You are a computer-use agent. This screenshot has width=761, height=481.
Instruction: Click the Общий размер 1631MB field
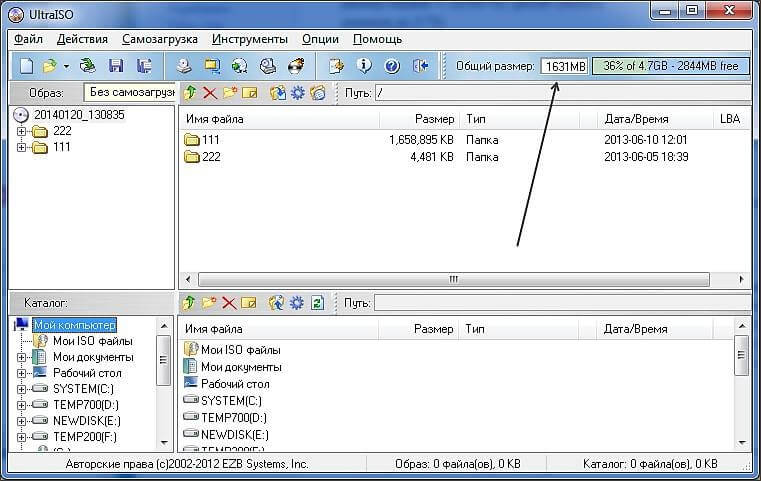[564, 66]
